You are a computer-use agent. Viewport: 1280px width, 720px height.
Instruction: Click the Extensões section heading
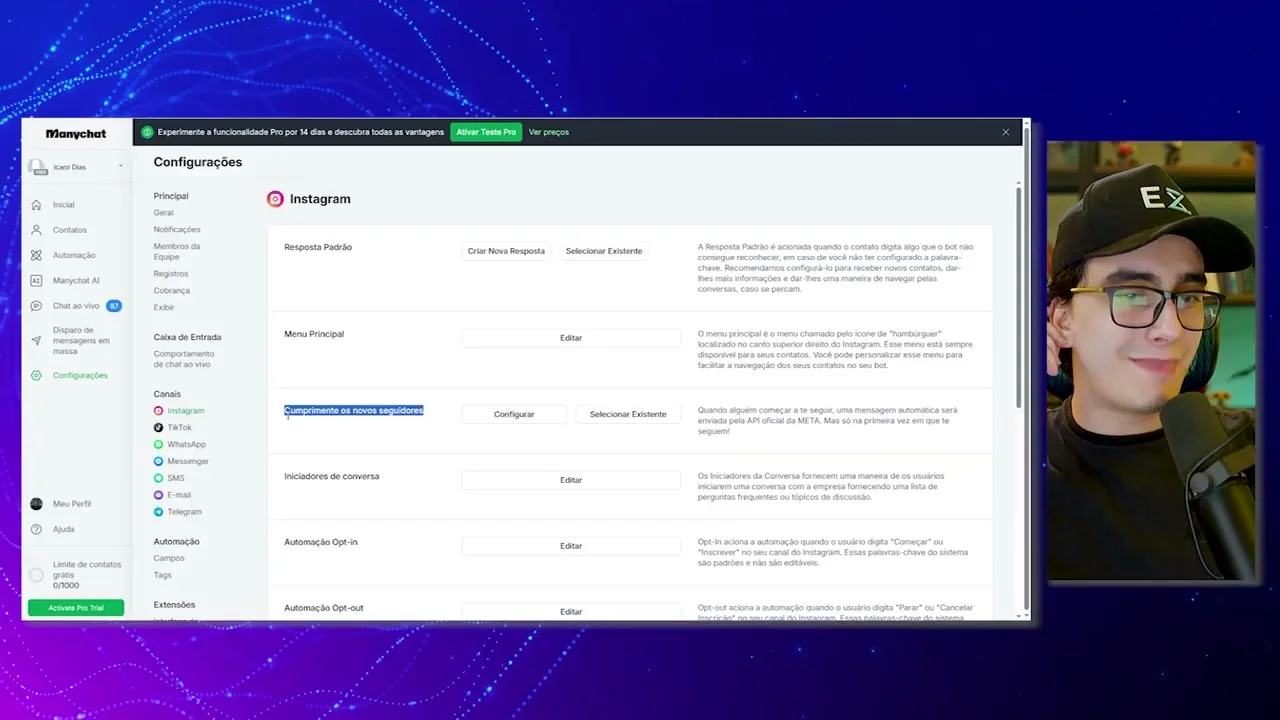(175, 605)
